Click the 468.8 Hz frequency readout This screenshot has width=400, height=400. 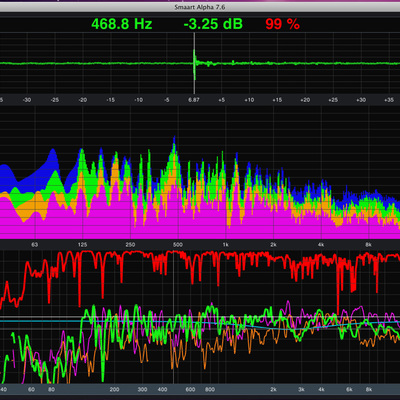point(122,24)
